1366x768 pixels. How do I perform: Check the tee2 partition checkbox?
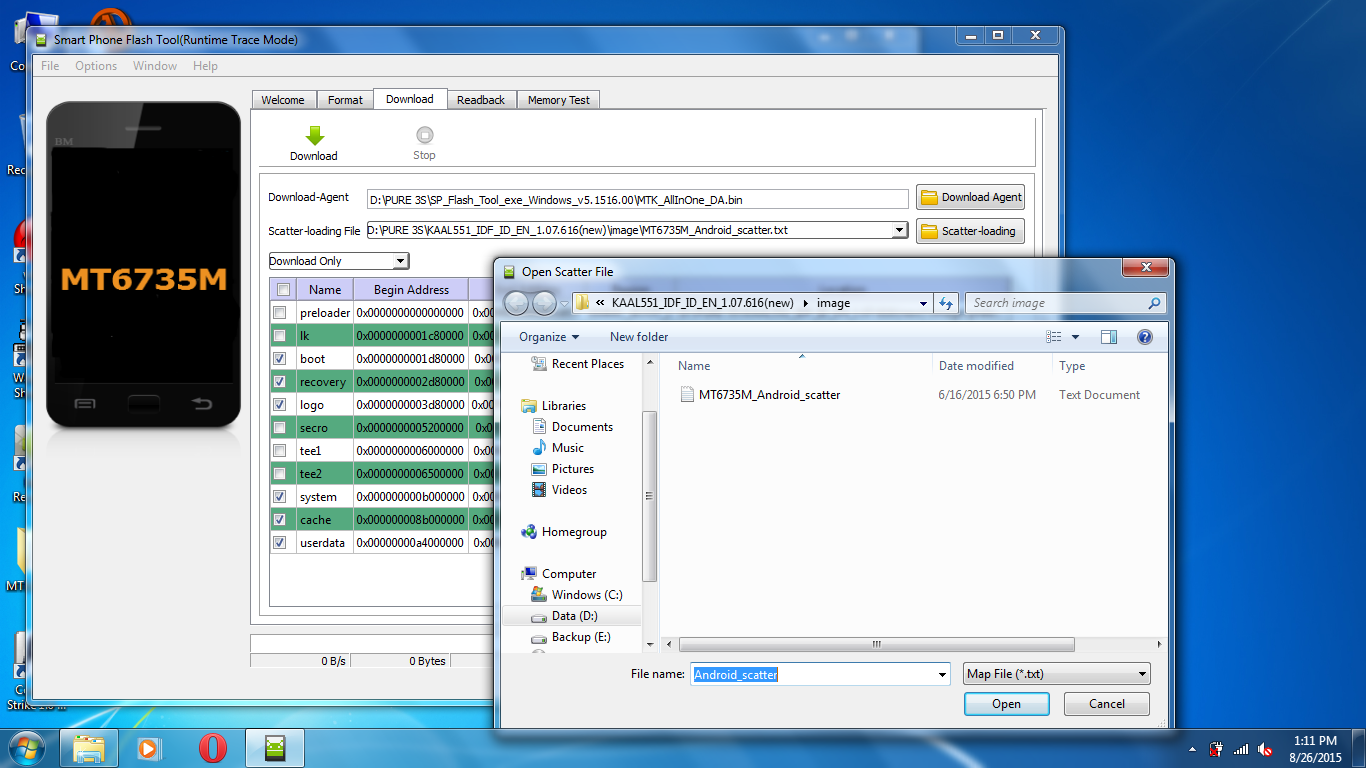[x=280, y=474]
